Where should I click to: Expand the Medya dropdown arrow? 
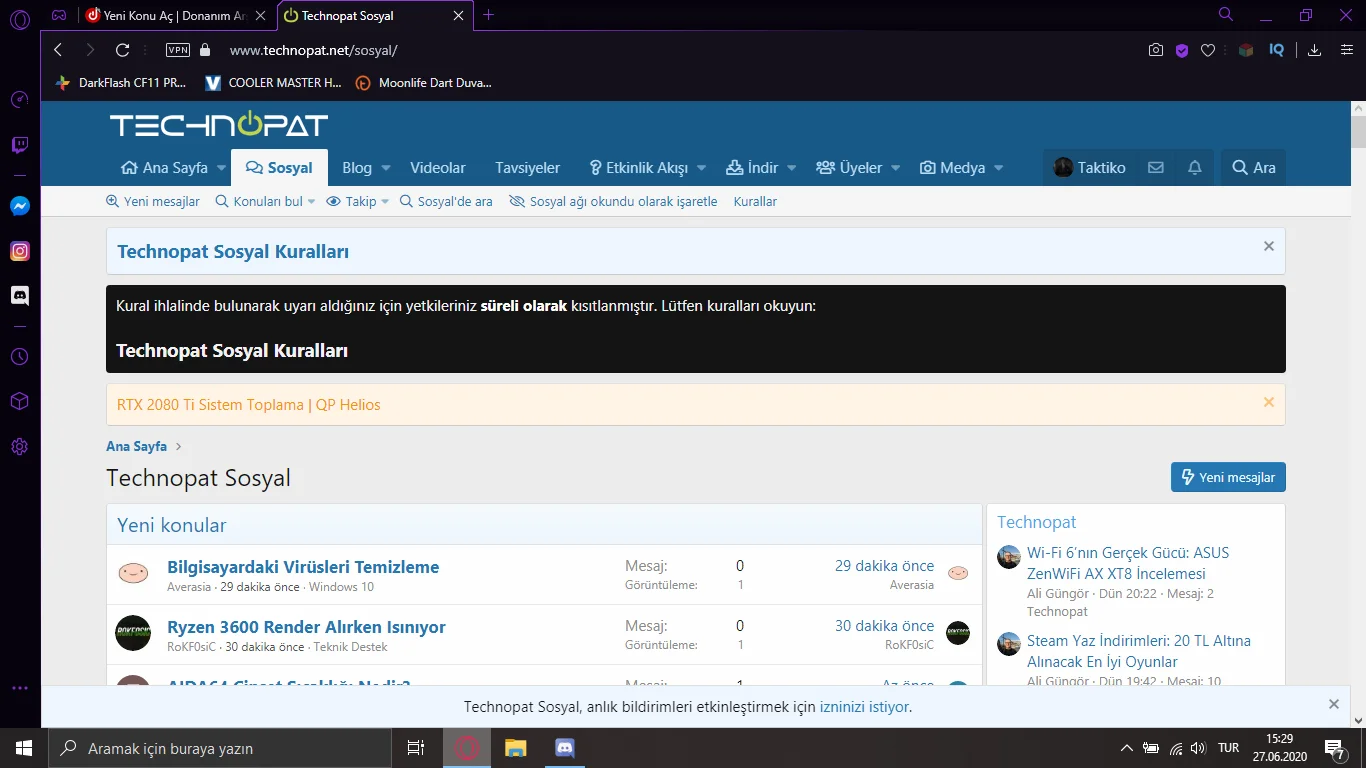pos(999,168)
